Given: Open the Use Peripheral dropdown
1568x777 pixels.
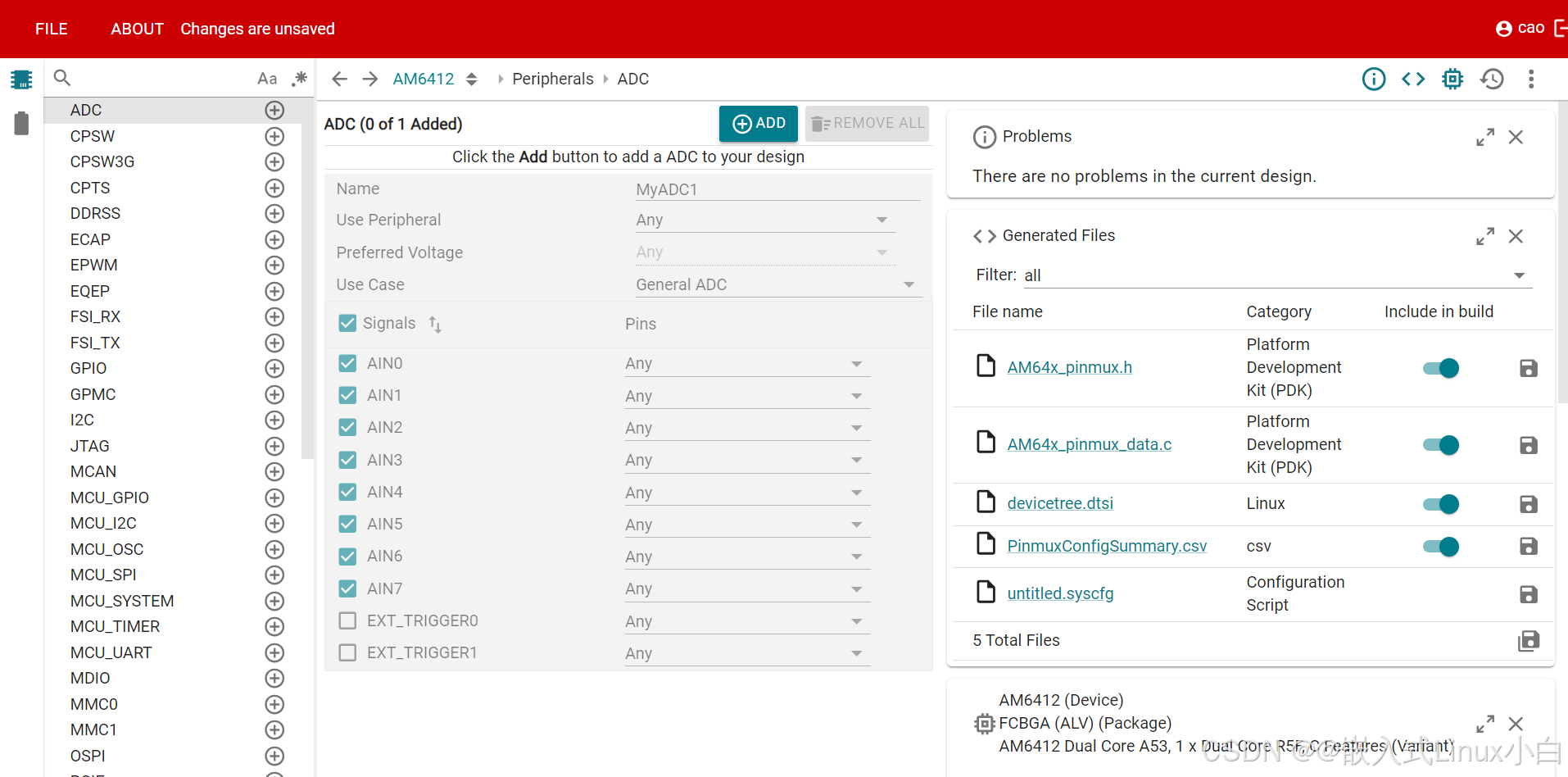Looking at the screenshot, I should click(x=765, y=220).
